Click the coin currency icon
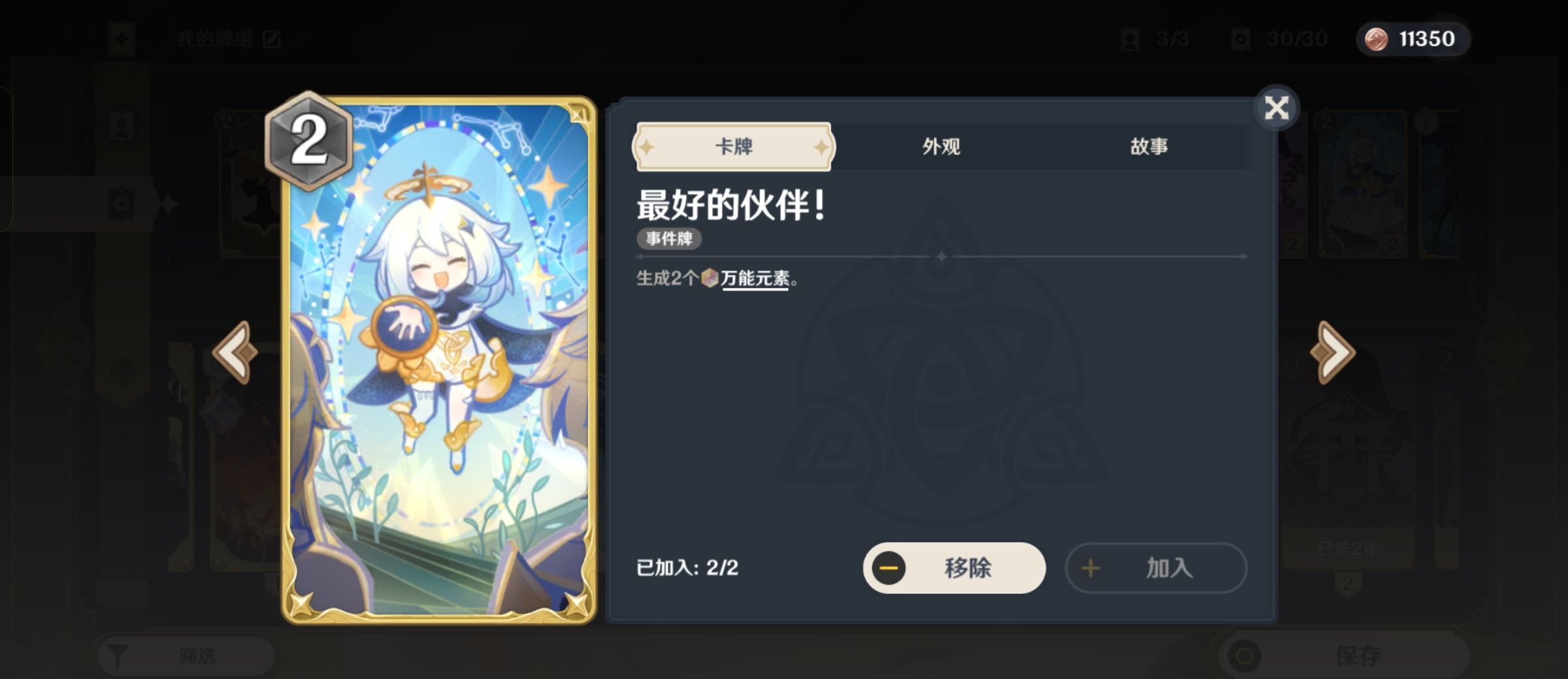1568x679 pixels. coord(1376,39)
